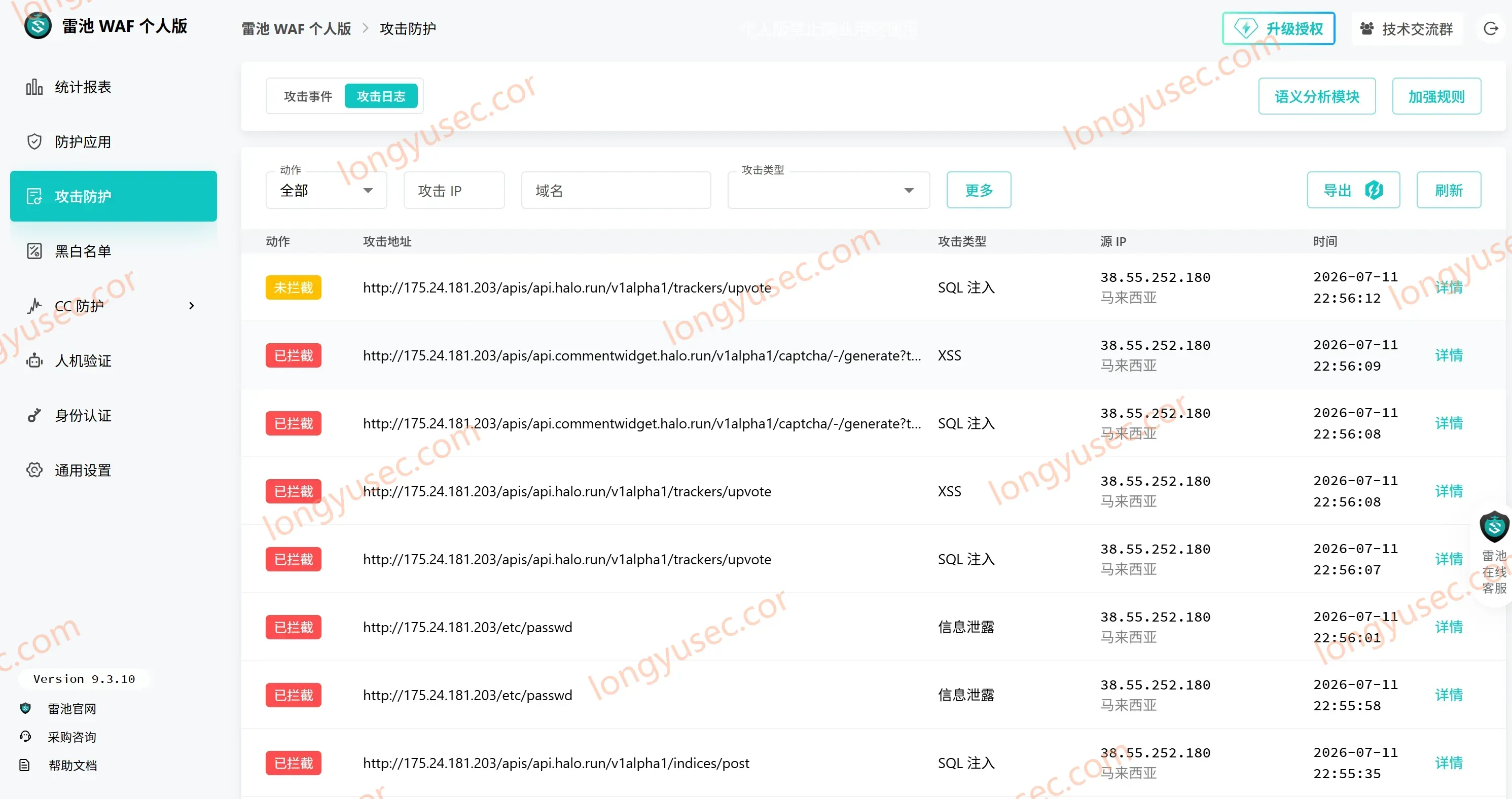Screen dimensions: 1512x799
Task: Click the 导出 export button
Action: click(x=1353, y=190)
